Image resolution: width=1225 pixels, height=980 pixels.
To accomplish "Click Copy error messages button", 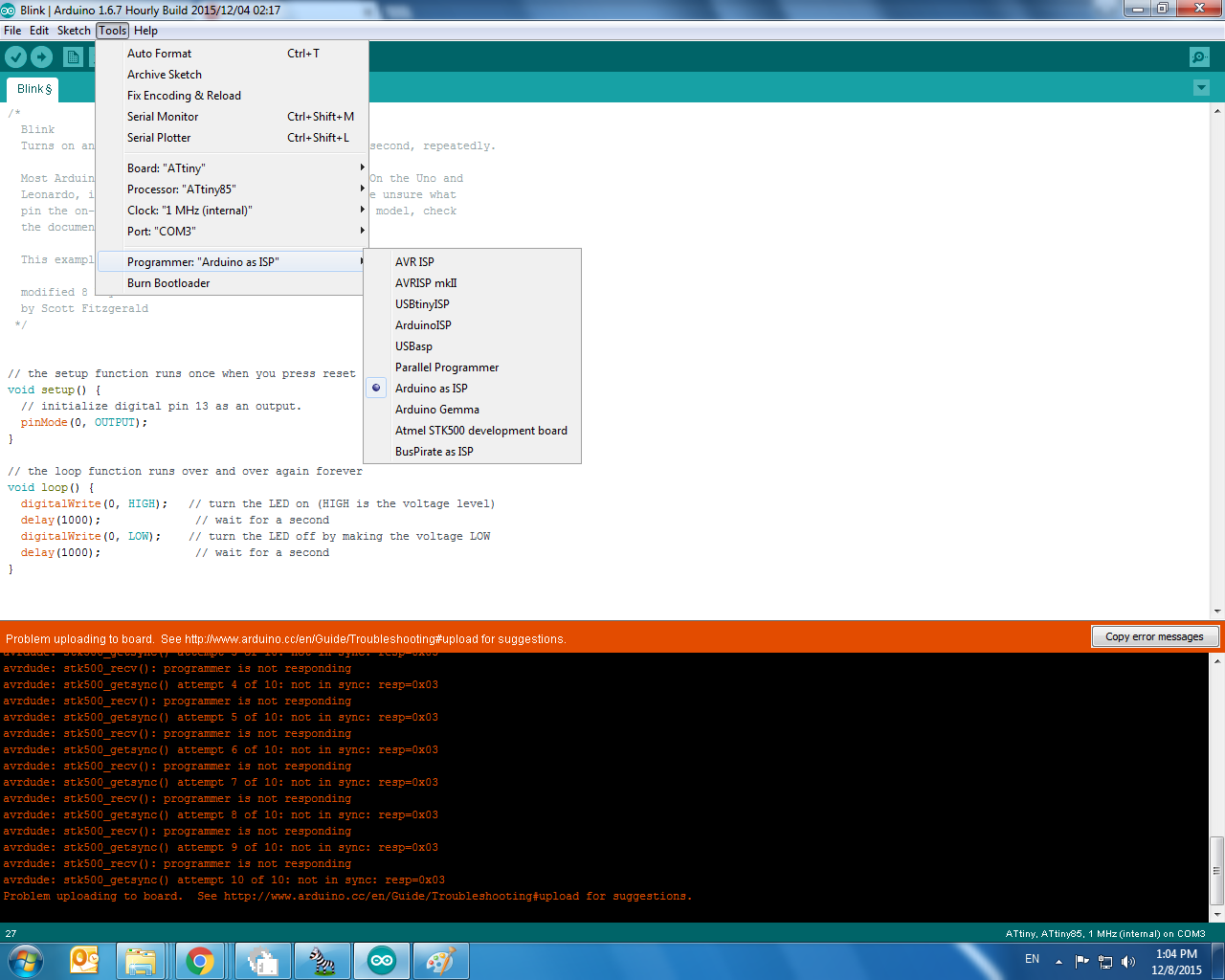I will pyautogui.click(x=1154, y=636).
